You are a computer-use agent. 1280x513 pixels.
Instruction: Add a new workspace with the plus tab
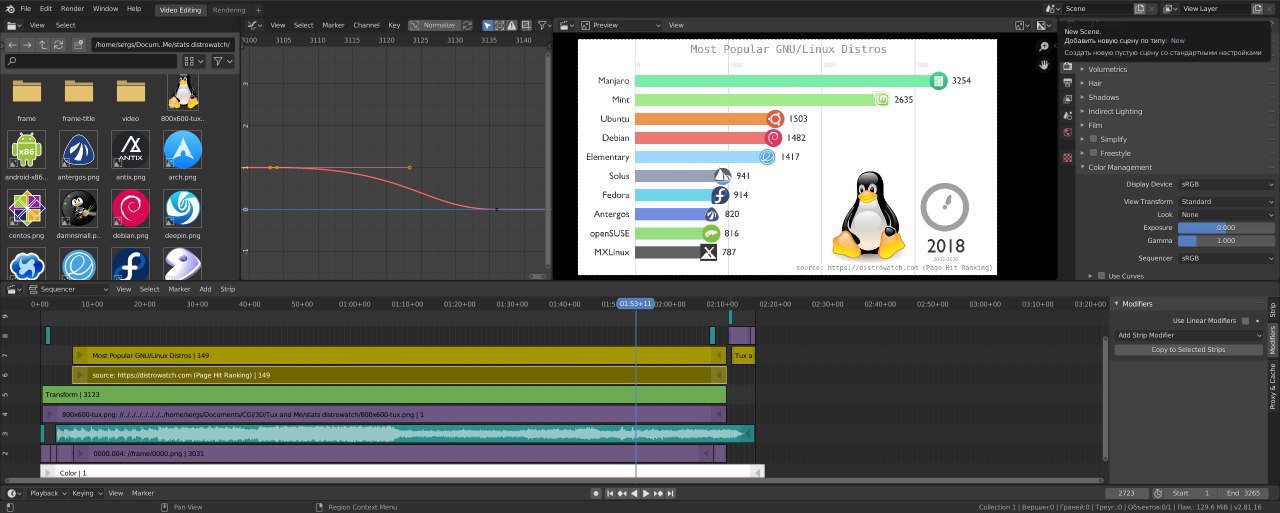pyautogui.click(x=257, y=9)
